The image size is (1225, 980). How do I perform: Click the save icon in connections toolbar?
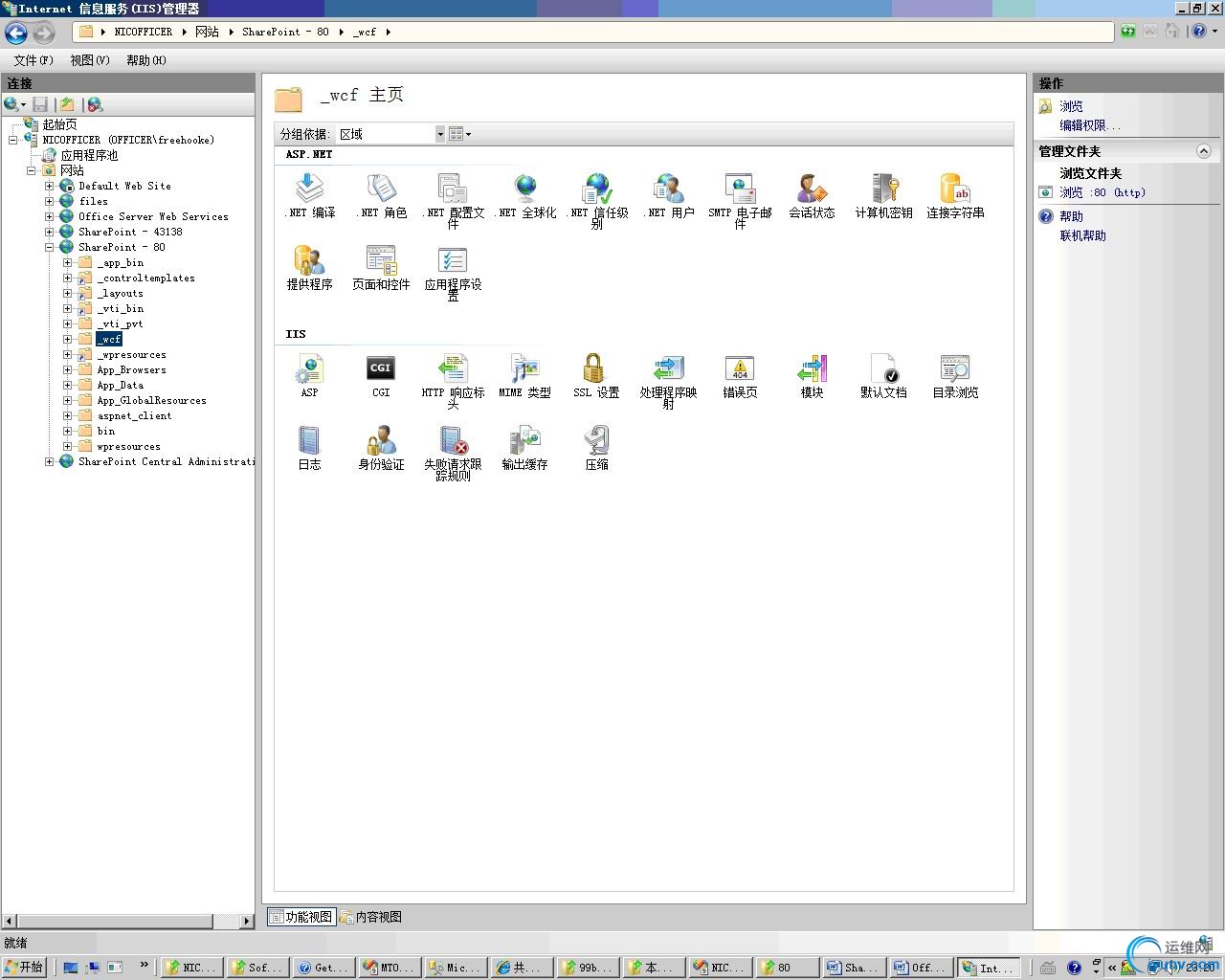point(40,104)
